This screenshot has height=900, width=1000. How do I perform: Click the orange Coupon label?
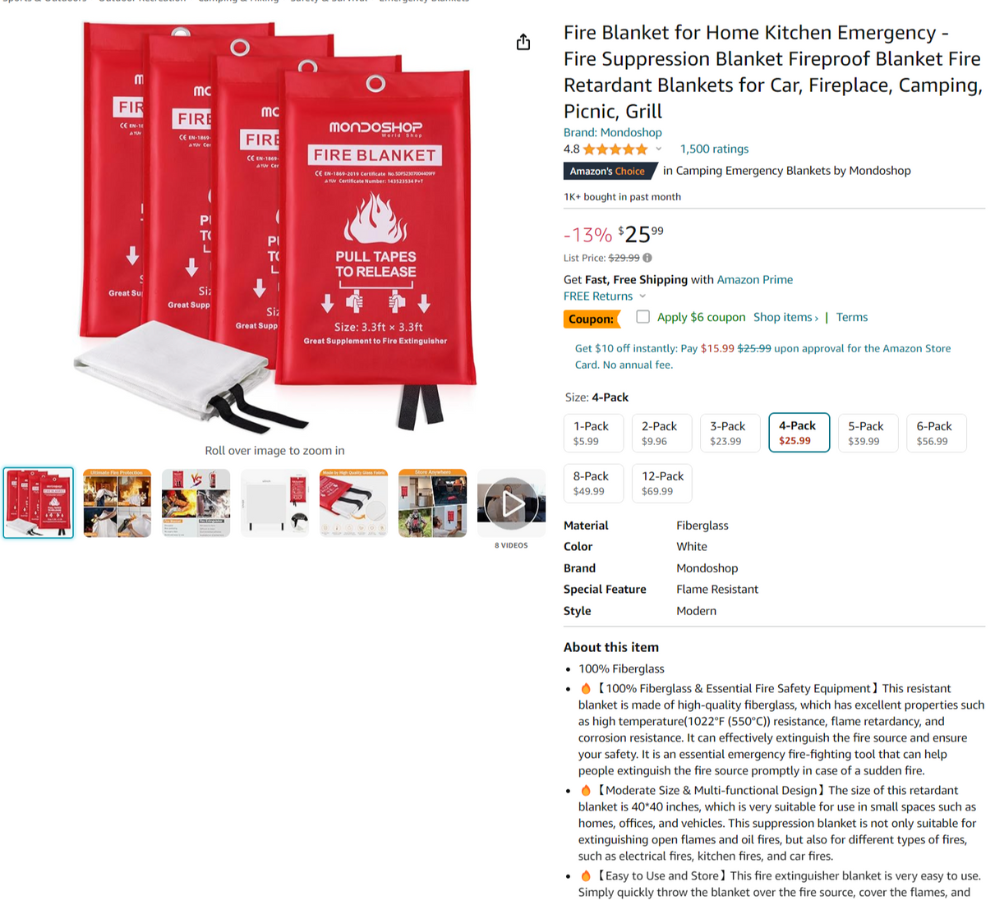point(591,318)
